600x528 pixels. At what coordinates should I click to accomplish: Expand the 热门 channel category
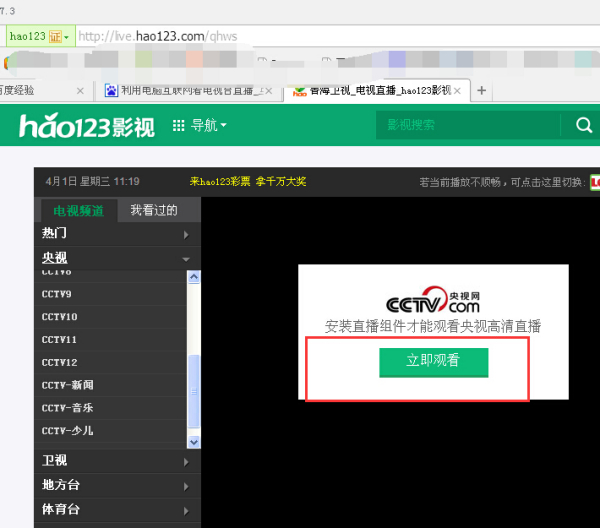click(x=117, y=234)
